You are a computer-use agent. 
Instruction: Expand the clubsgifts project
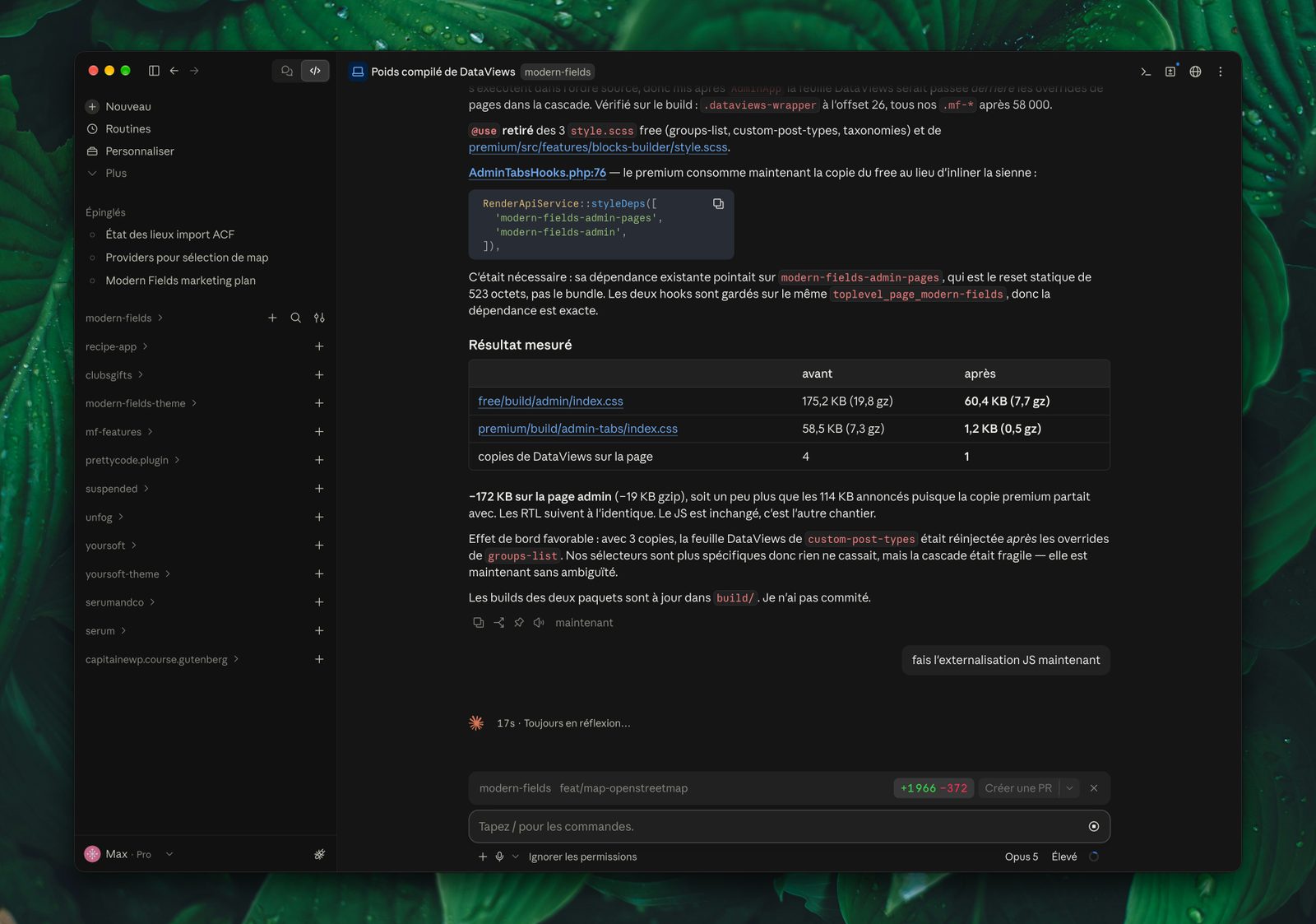point(114,375)
